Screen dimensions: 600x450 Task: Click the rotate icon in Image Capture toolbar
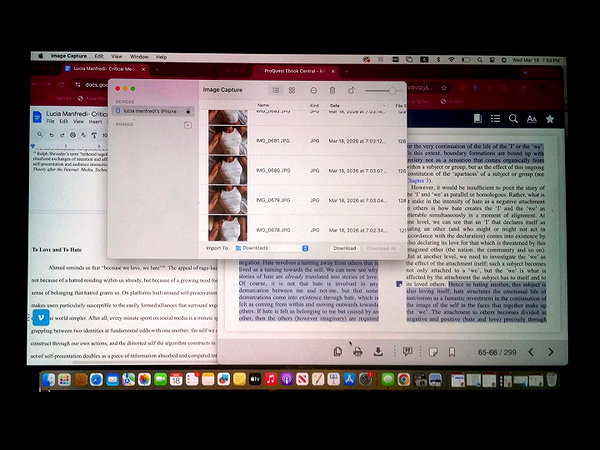tap(351, 90)
